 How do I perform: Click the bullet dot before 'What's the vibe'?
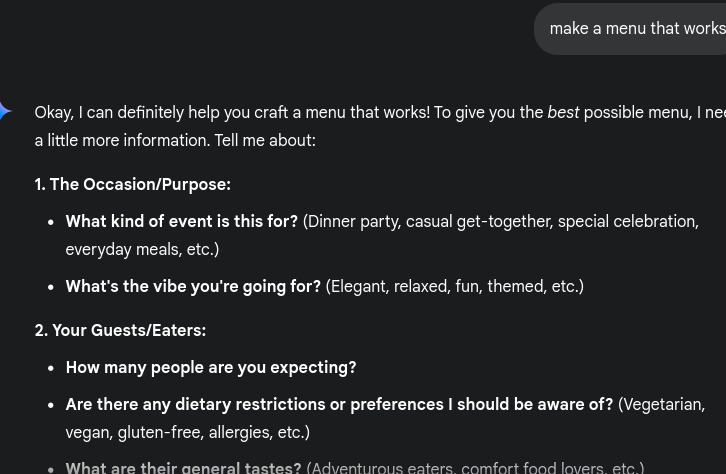(51, 287)
